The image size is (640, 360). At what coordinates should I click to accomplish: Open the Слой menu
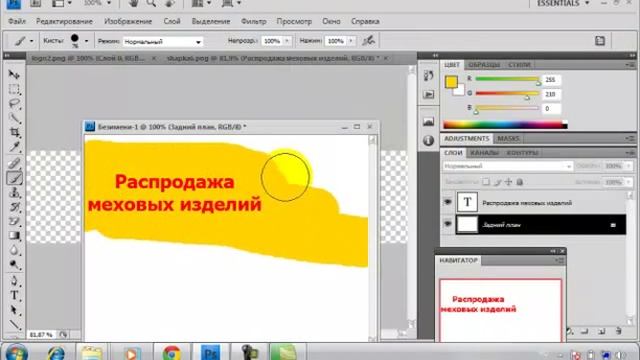(172, 21)
